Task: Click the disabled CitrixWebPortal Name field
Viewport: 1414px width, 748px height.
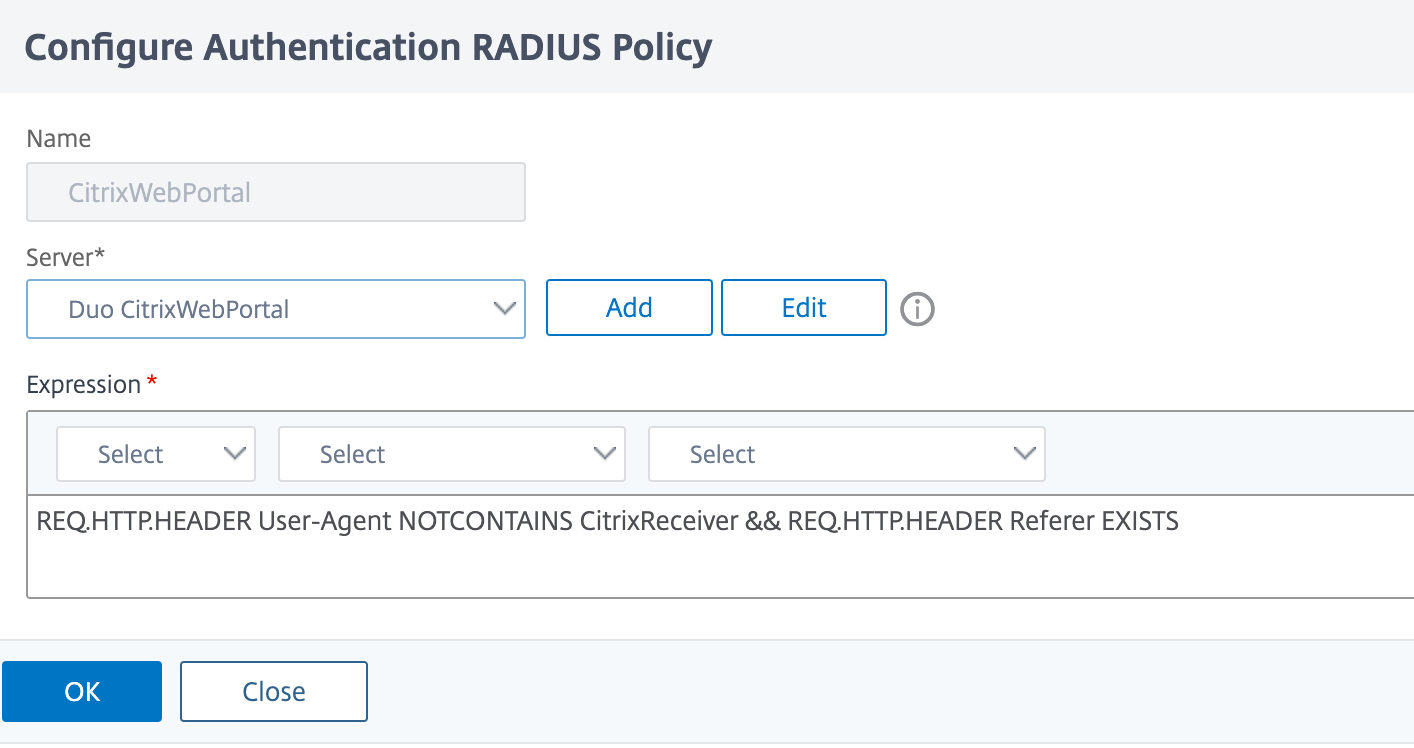Action: point(275,192)
